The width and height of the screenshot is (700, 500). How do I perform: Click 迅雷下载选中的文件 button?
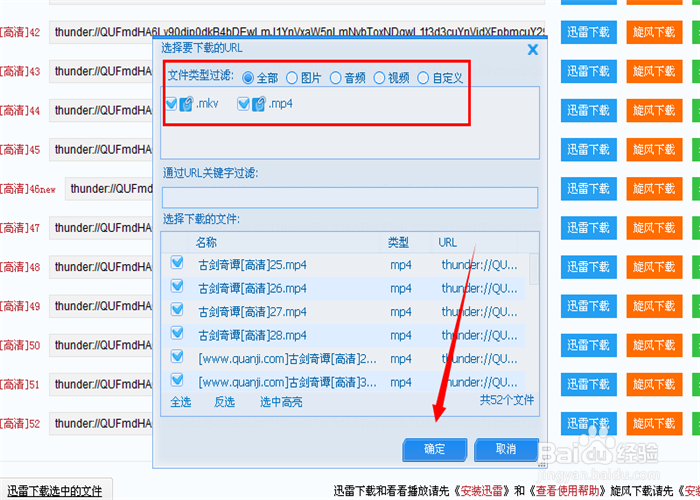pyautogui.click(x=55, y=491)
